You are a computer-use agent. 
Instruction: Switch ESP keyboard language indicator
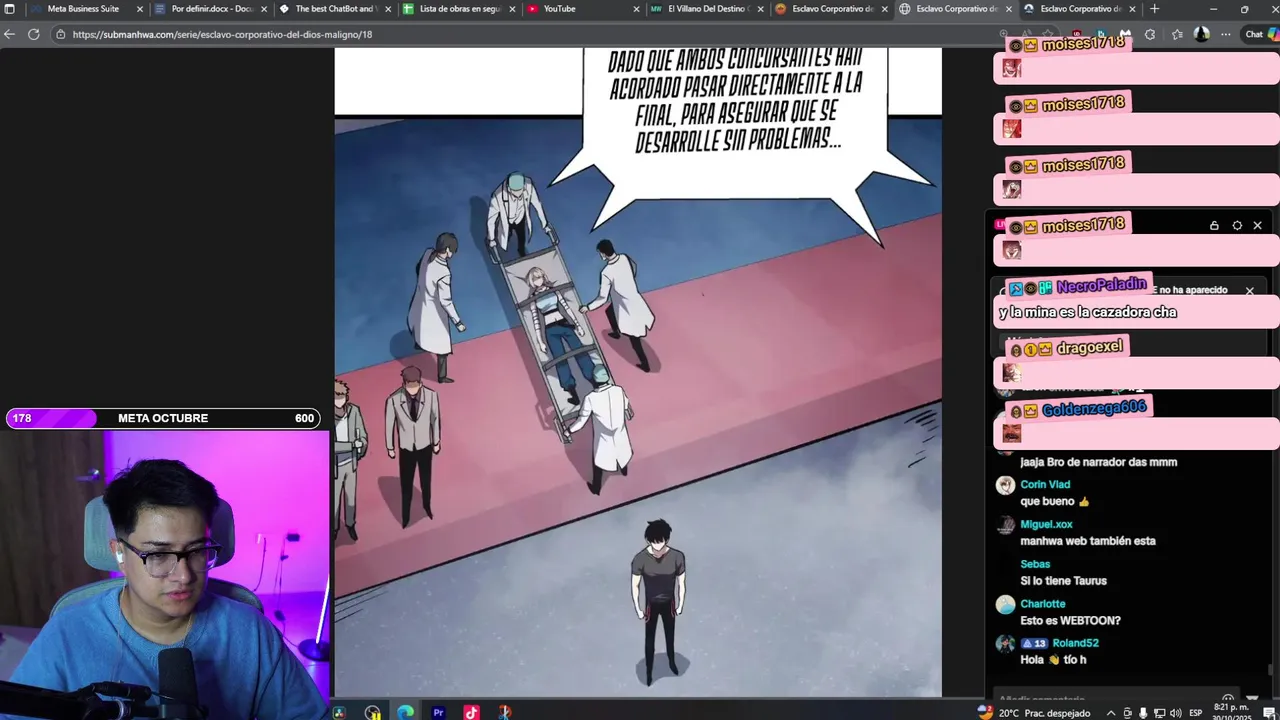pyautogui.click(x=1196, y=712)
